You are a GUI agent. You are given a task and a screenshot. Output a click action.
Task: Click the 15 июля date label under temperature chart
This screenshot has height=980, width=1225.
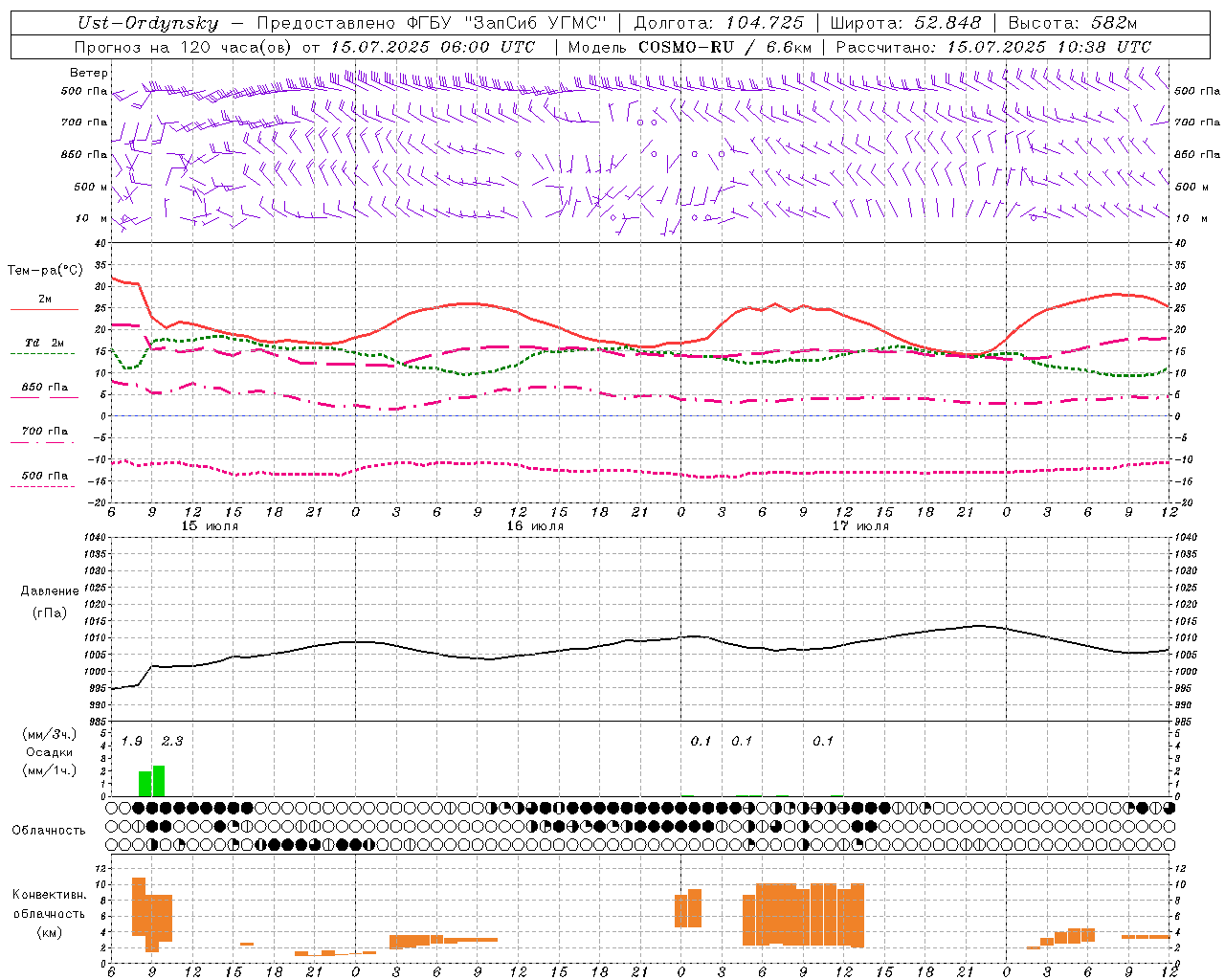pos(211,526)
